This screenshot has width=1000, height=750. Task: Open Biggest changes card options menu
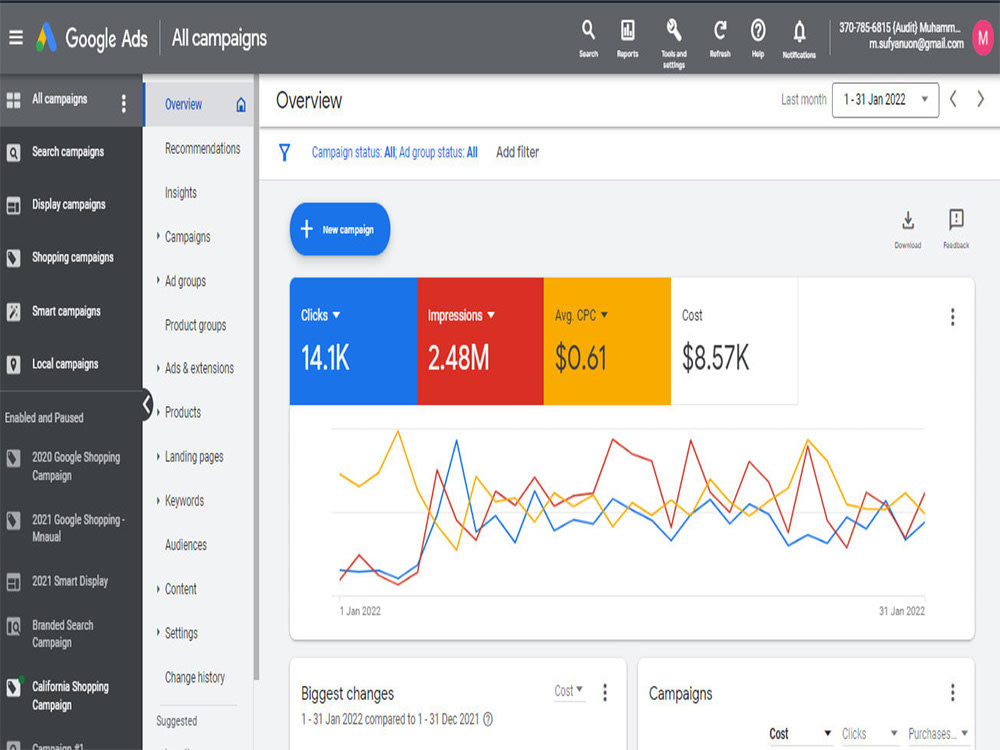(x=605, y=692)
